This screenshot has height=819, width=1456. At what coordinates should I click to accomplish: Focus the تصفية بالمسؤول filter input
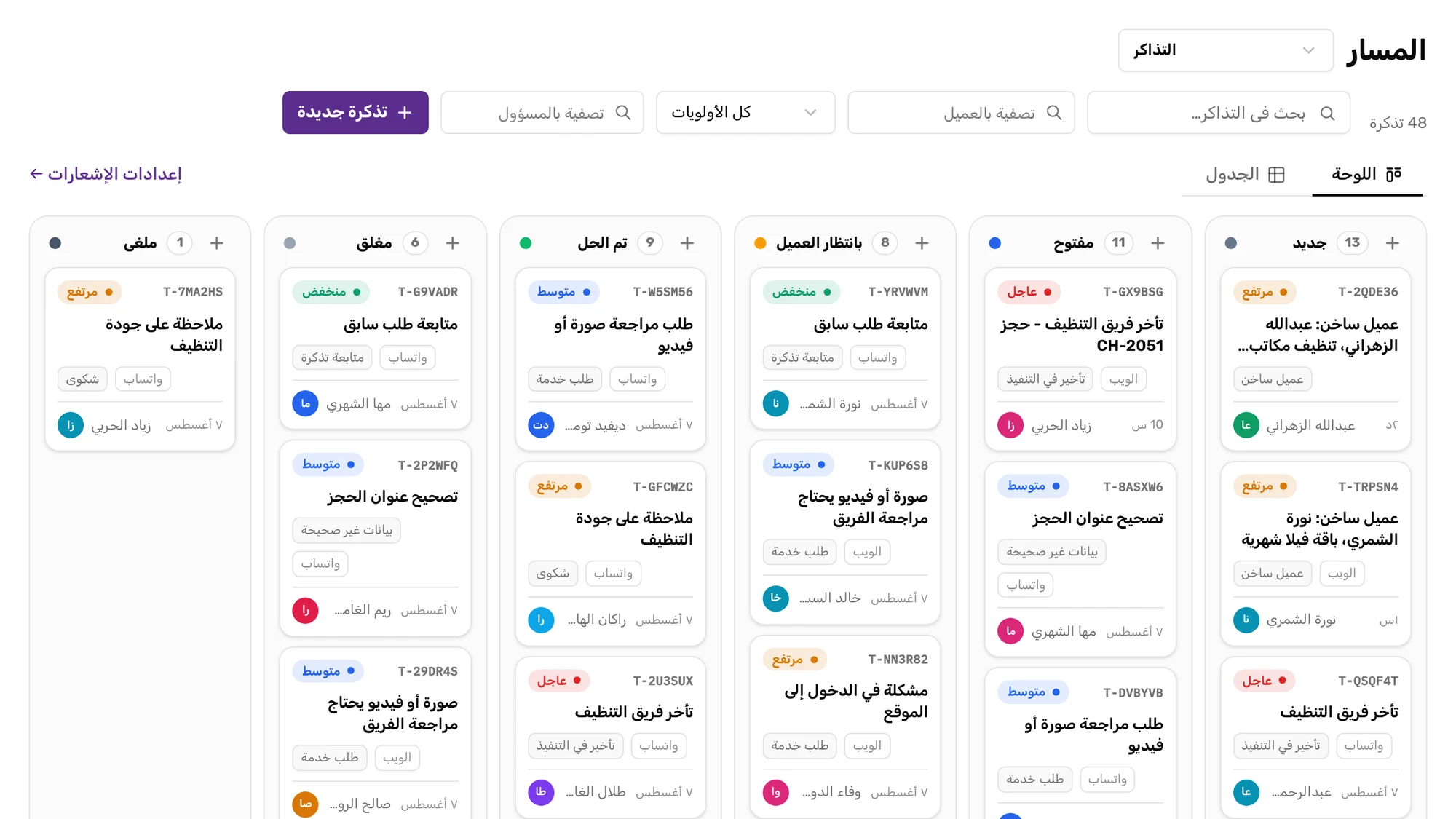[x=542, y=113]
